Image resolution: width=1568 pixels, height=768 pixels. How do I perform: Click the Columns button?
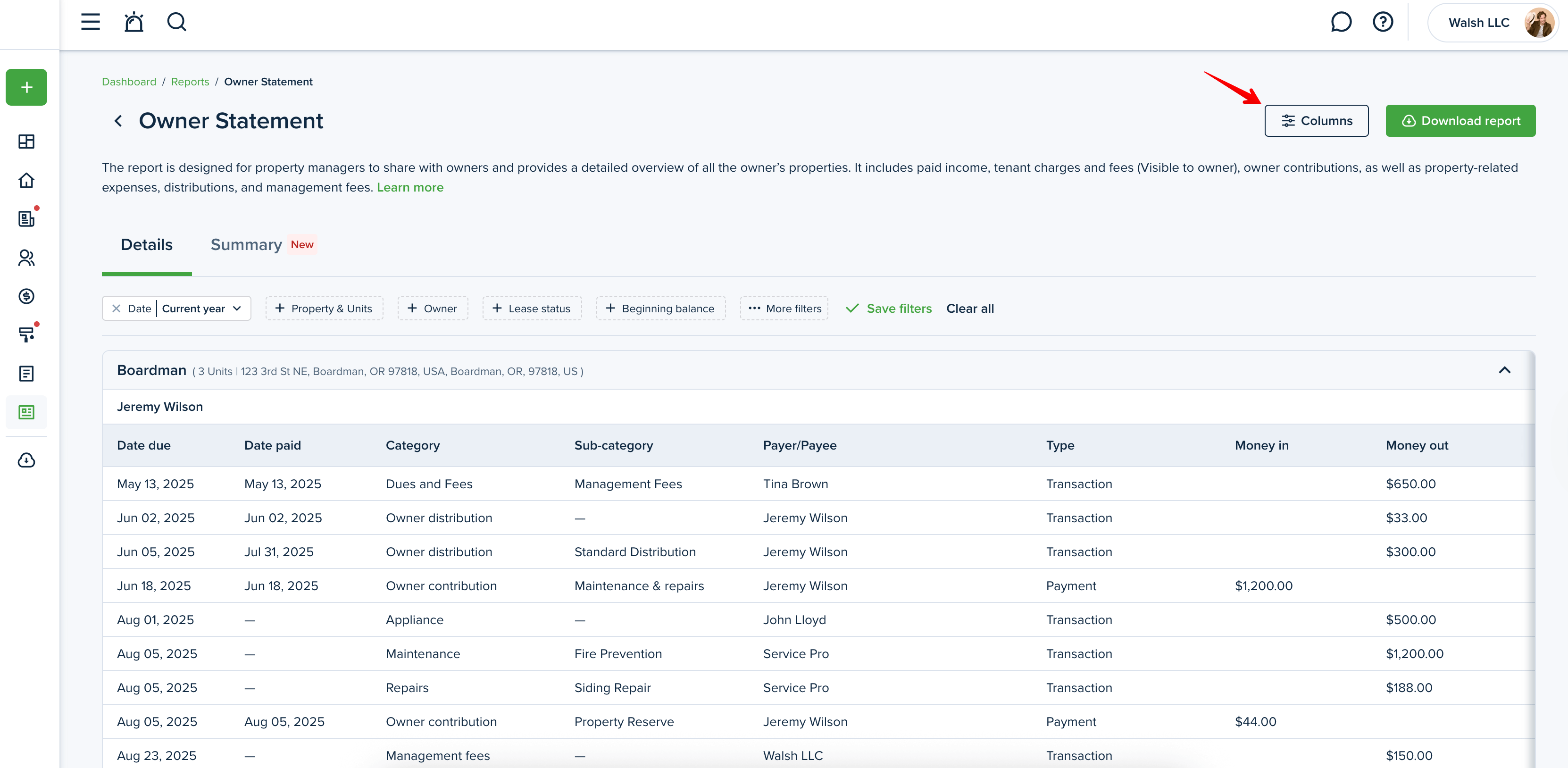1316,120
